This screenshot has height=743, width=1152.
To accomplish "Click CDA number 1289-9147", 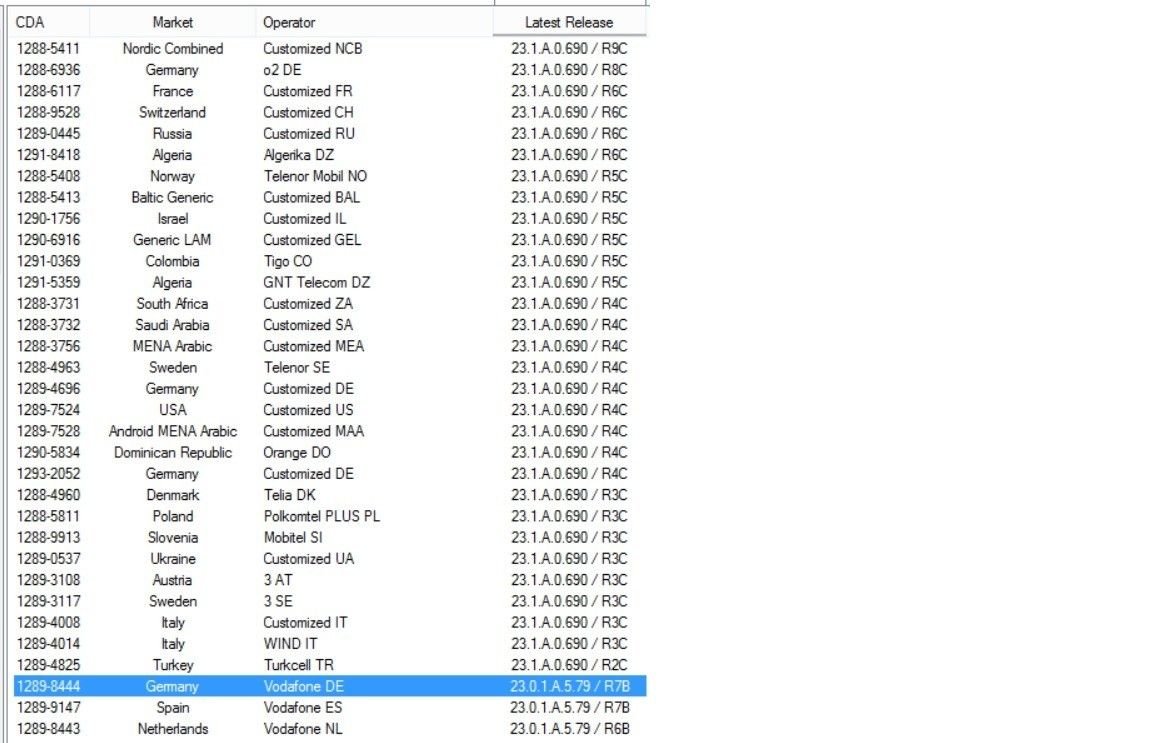I will click(x=48, y=708).
